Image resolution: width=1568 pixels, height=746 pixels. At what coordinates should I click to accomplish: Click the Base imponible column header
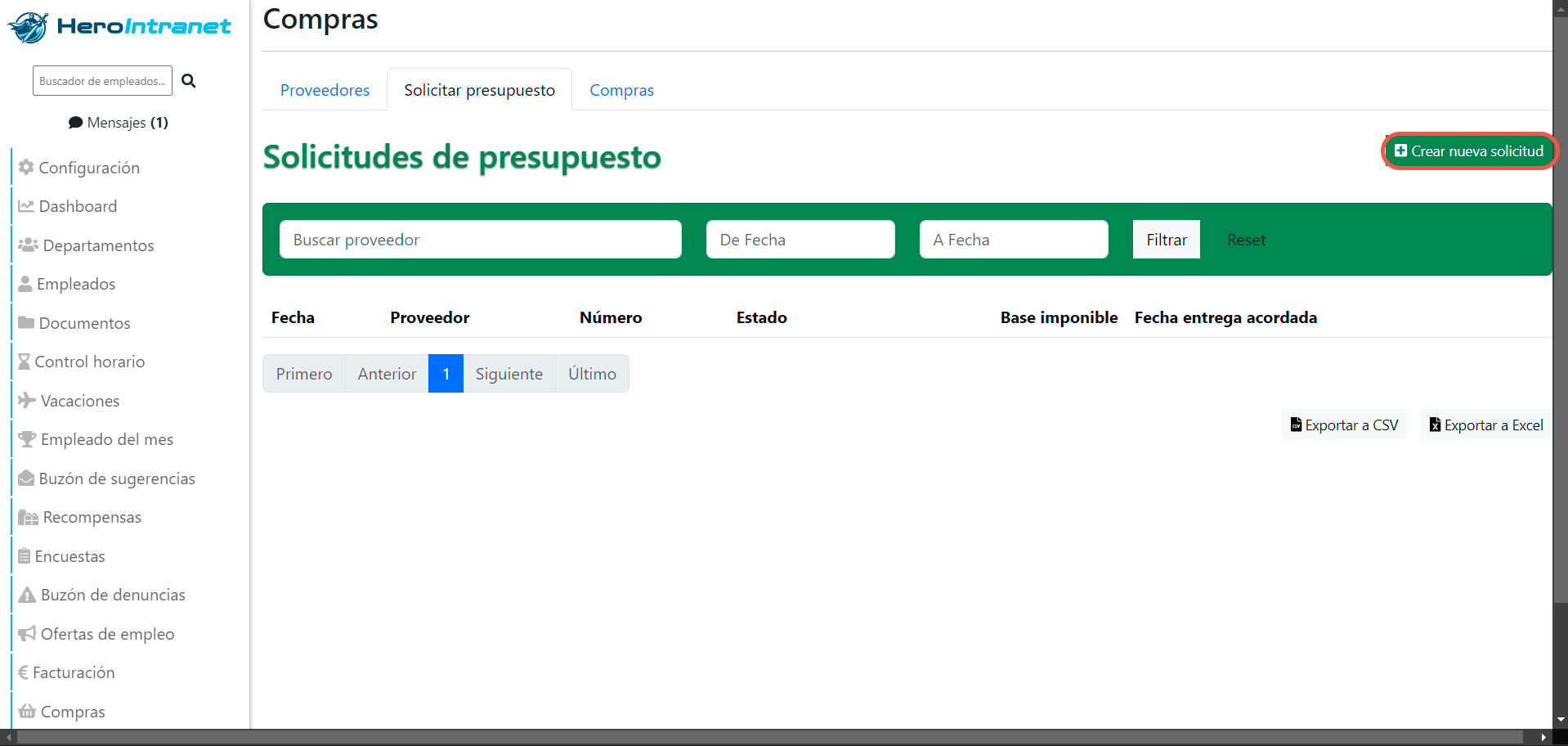point(1059,317)
